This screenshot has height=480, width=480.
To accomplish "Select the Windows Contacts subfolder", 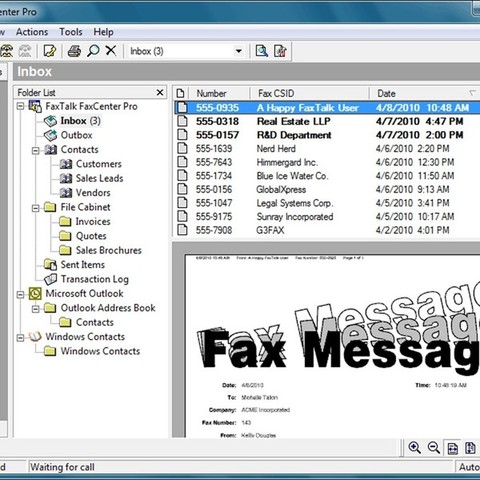I will 100,351.
